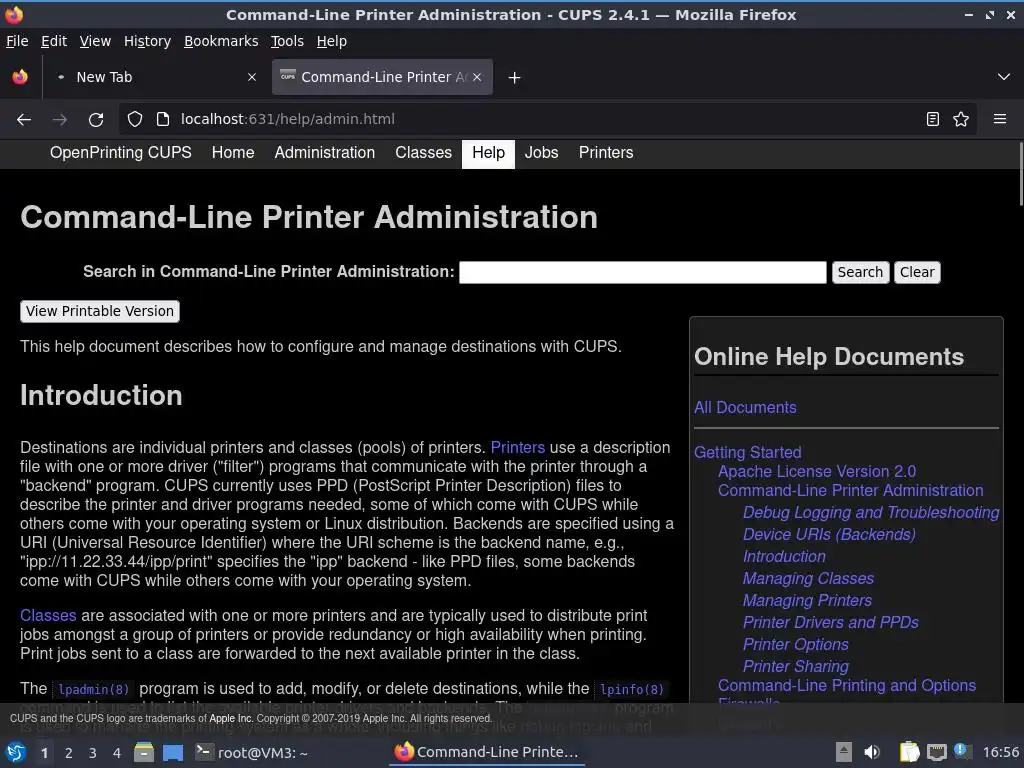1024x768 pixels.
Task: Open the file manager taskbar icon
Action: pyautogui.click(x=144, y=752)
